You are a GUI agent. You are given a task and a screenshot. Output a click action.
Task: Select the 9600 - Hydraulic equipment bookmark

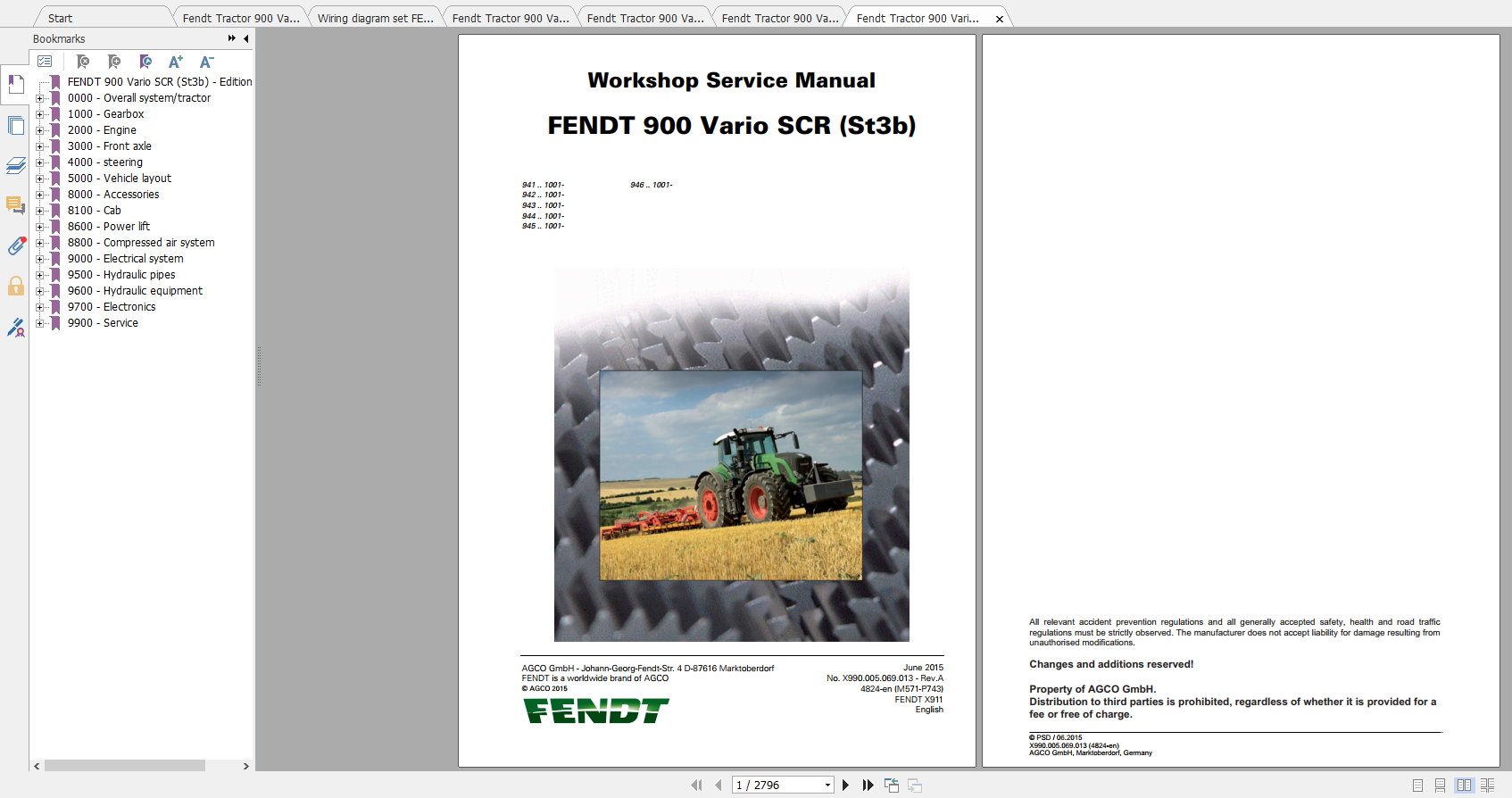[135, 291]
